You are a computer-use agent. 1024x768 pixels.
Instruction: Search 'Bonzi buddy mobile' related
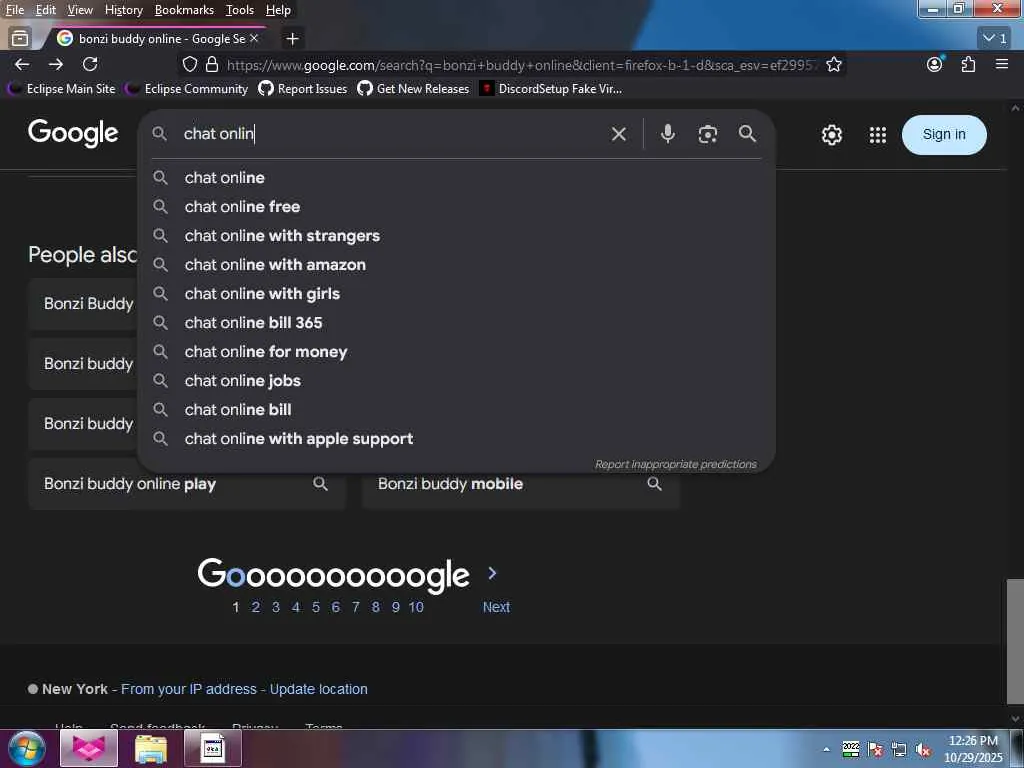pyautogui.click(x=520, y=484)
